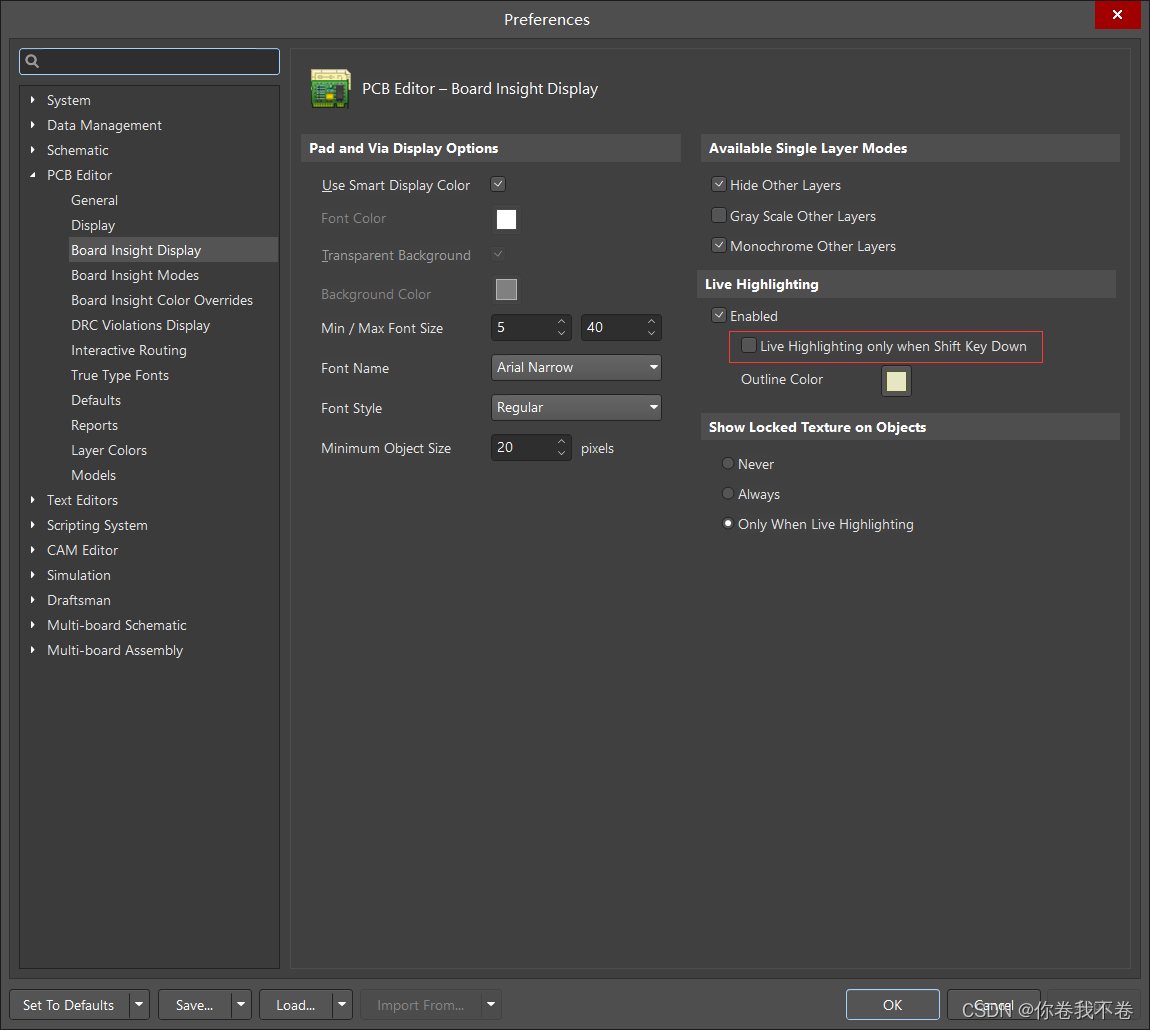Click the Max font size down-arrow spinner
The width and height of the screenshot is (1150, 1030).
point(651,334)
